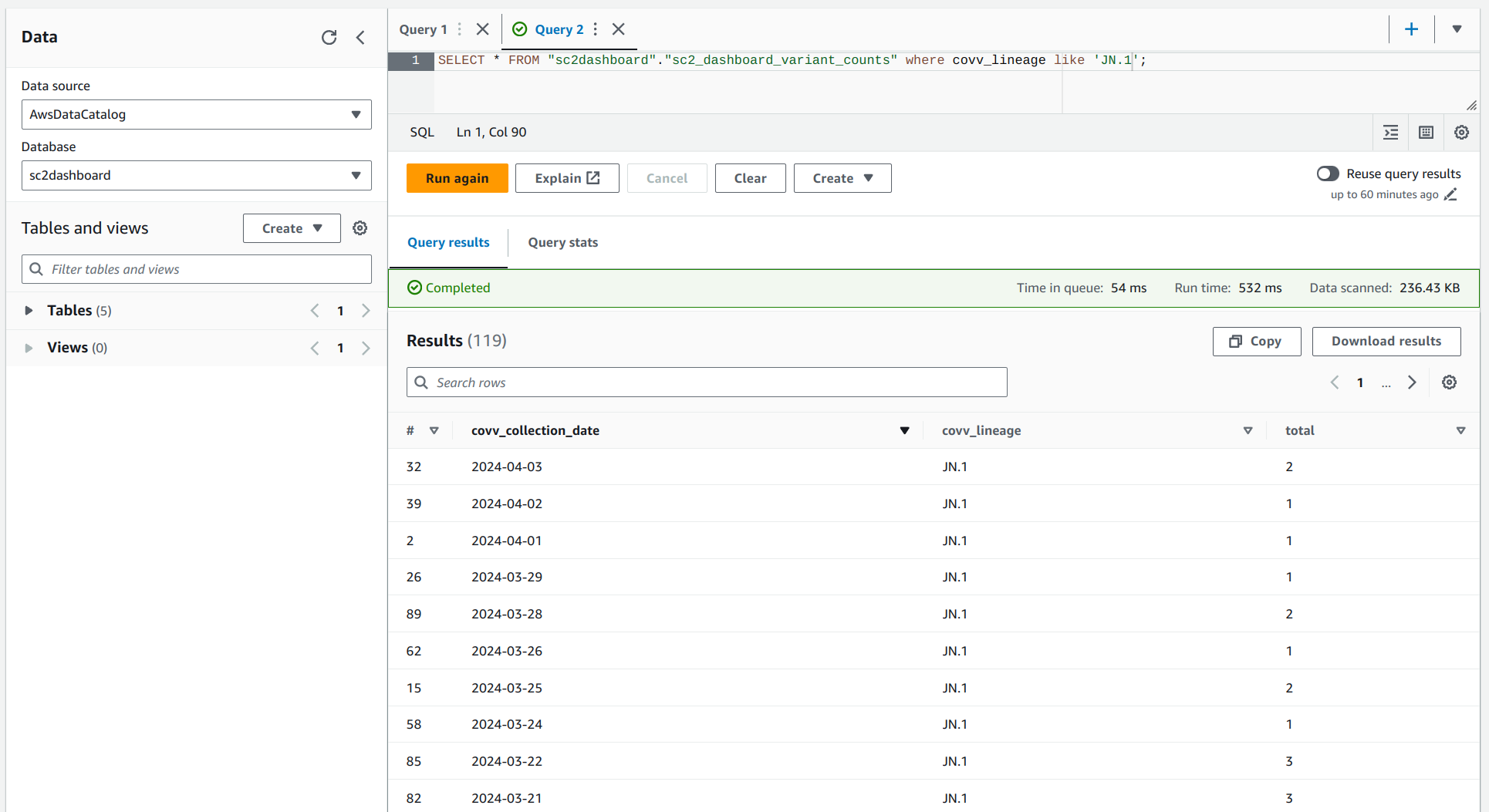Add a new query tab
The height and width of the screenshot is (812, 1489).
tap(1411, 29)
